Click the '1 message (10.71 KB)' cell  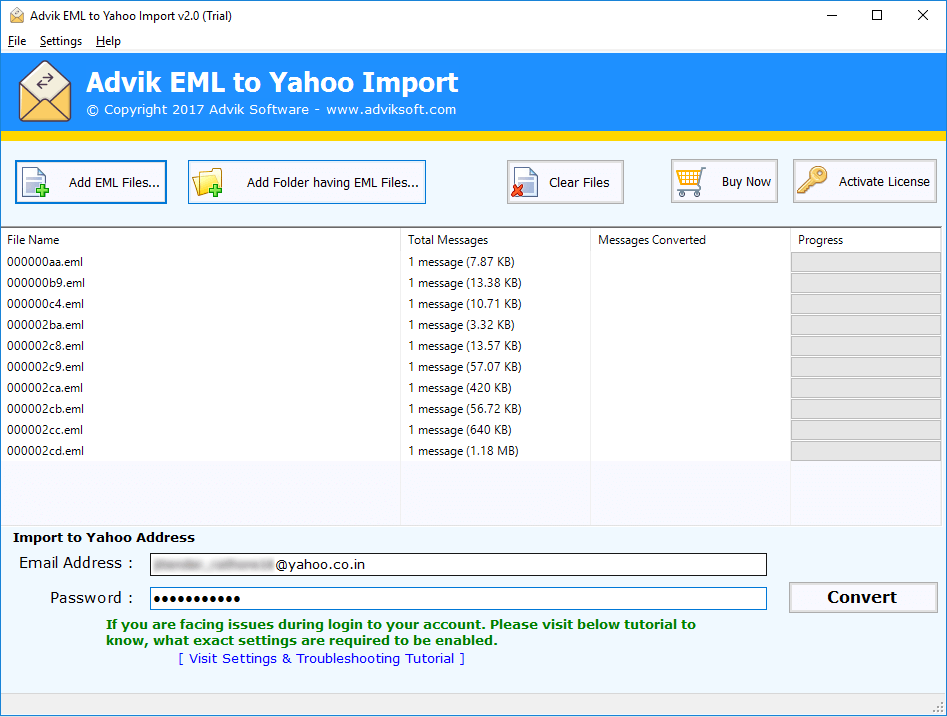pyautogui.click(x=464, y=304)
